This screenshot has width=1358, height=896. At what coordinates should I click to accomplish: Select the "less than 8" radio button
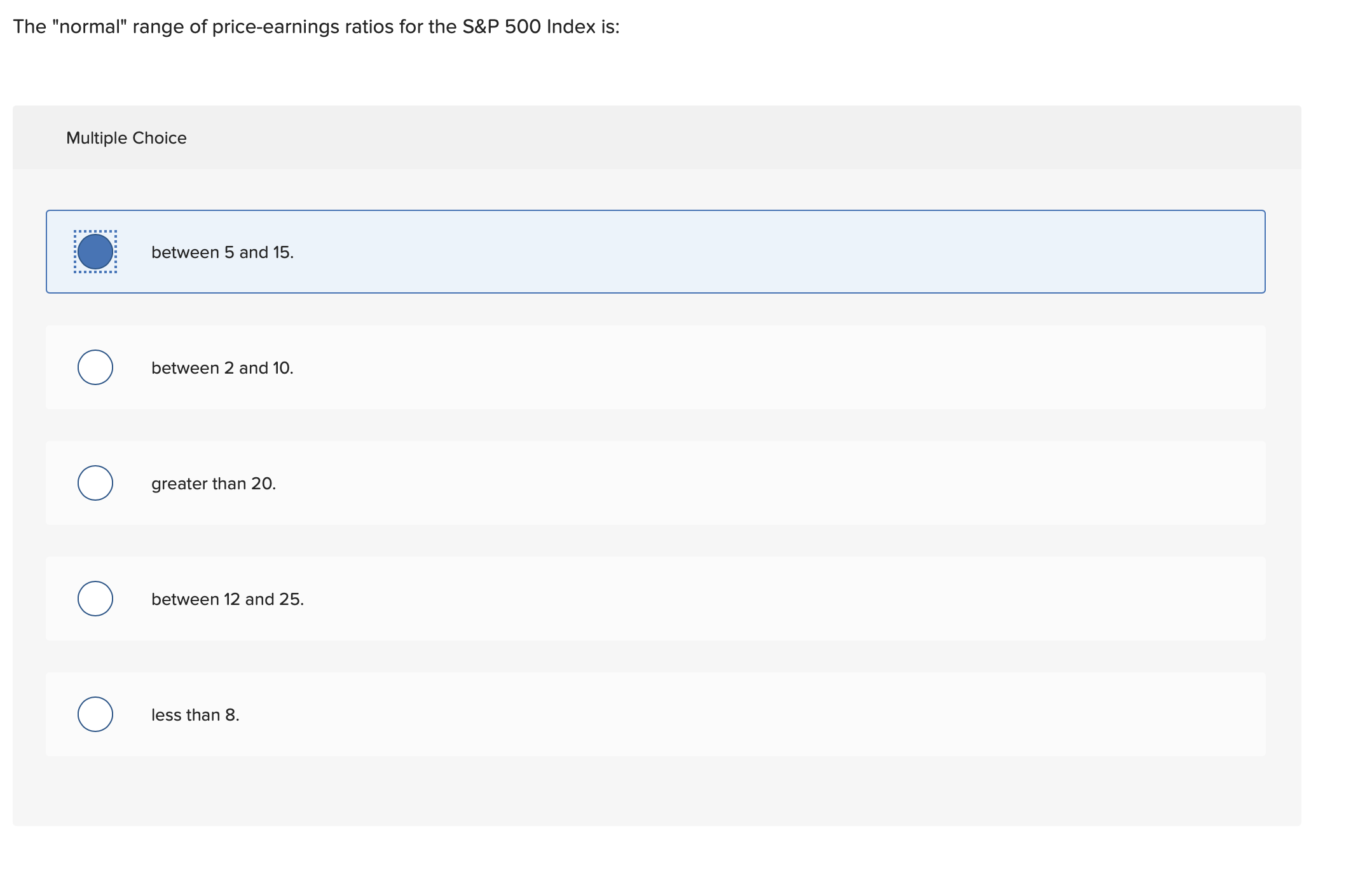pos(95,714)
